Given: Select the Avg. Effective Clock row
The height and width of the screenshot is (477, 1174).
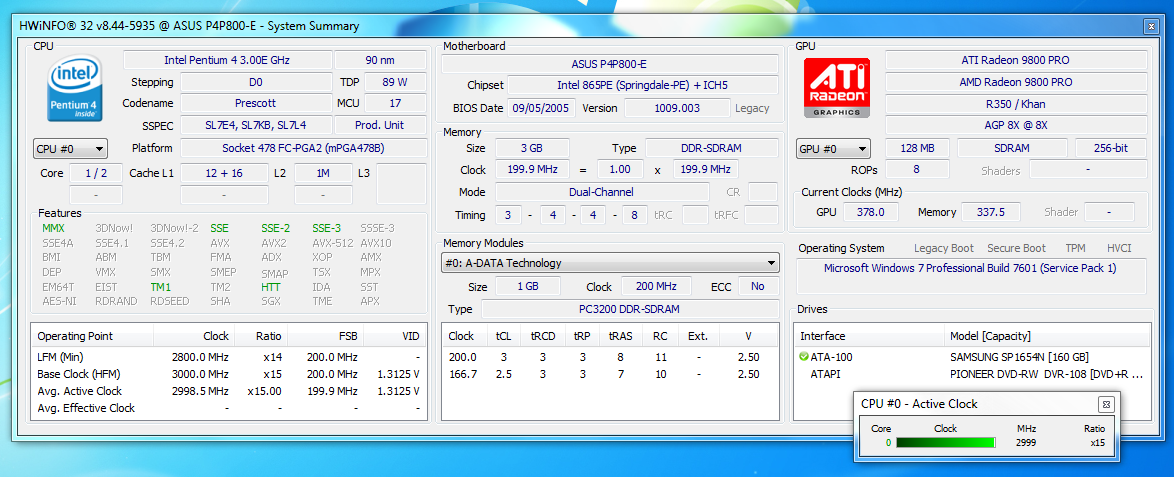Looking at the screenshot, I should click(x=229, y=408).
